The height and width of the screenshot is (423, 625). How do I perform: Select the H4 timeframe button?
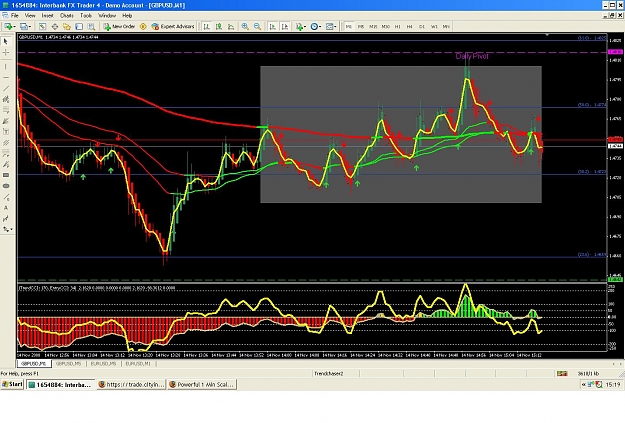click(409, 26)
